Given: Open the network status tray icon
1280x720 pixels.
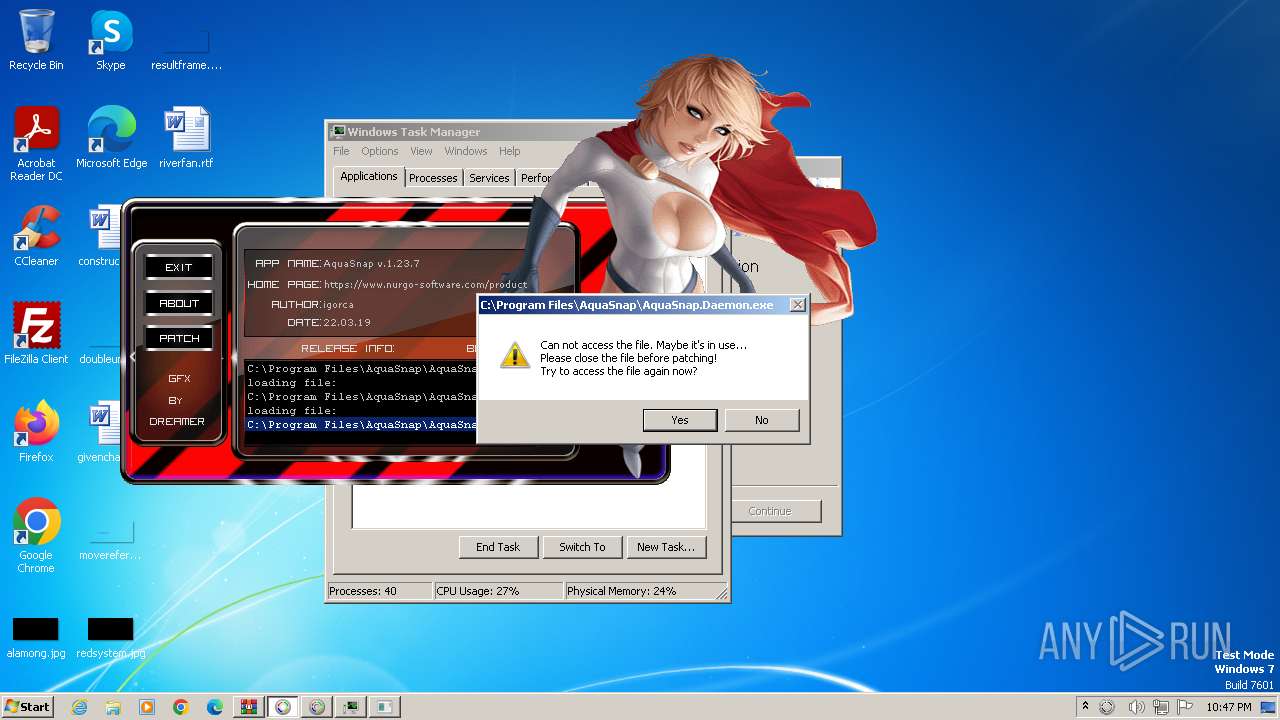Looking at the screenshot, I should point(1161,707).
